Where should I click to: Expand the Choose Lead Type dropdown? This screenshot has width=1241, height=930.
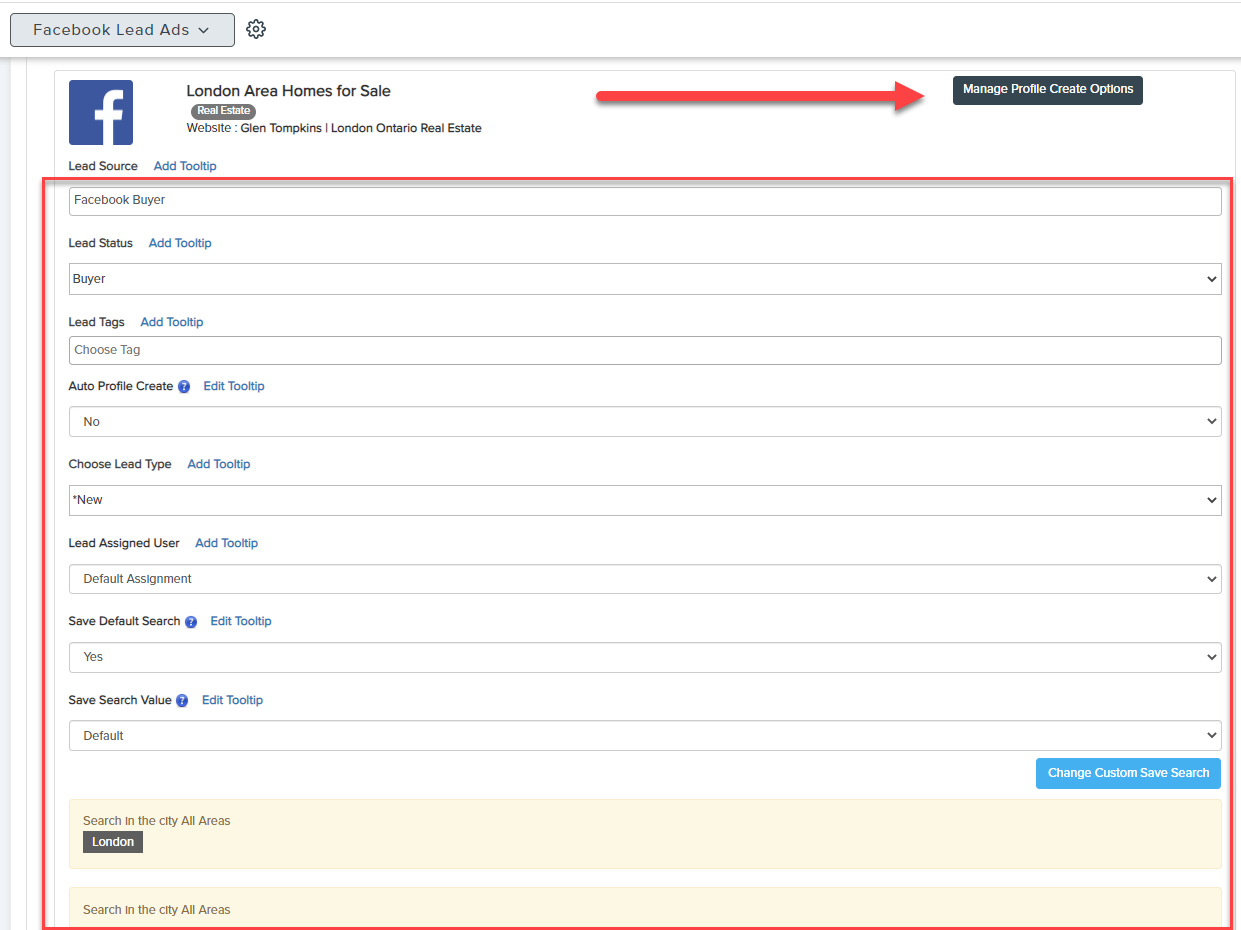pos(645,500)
